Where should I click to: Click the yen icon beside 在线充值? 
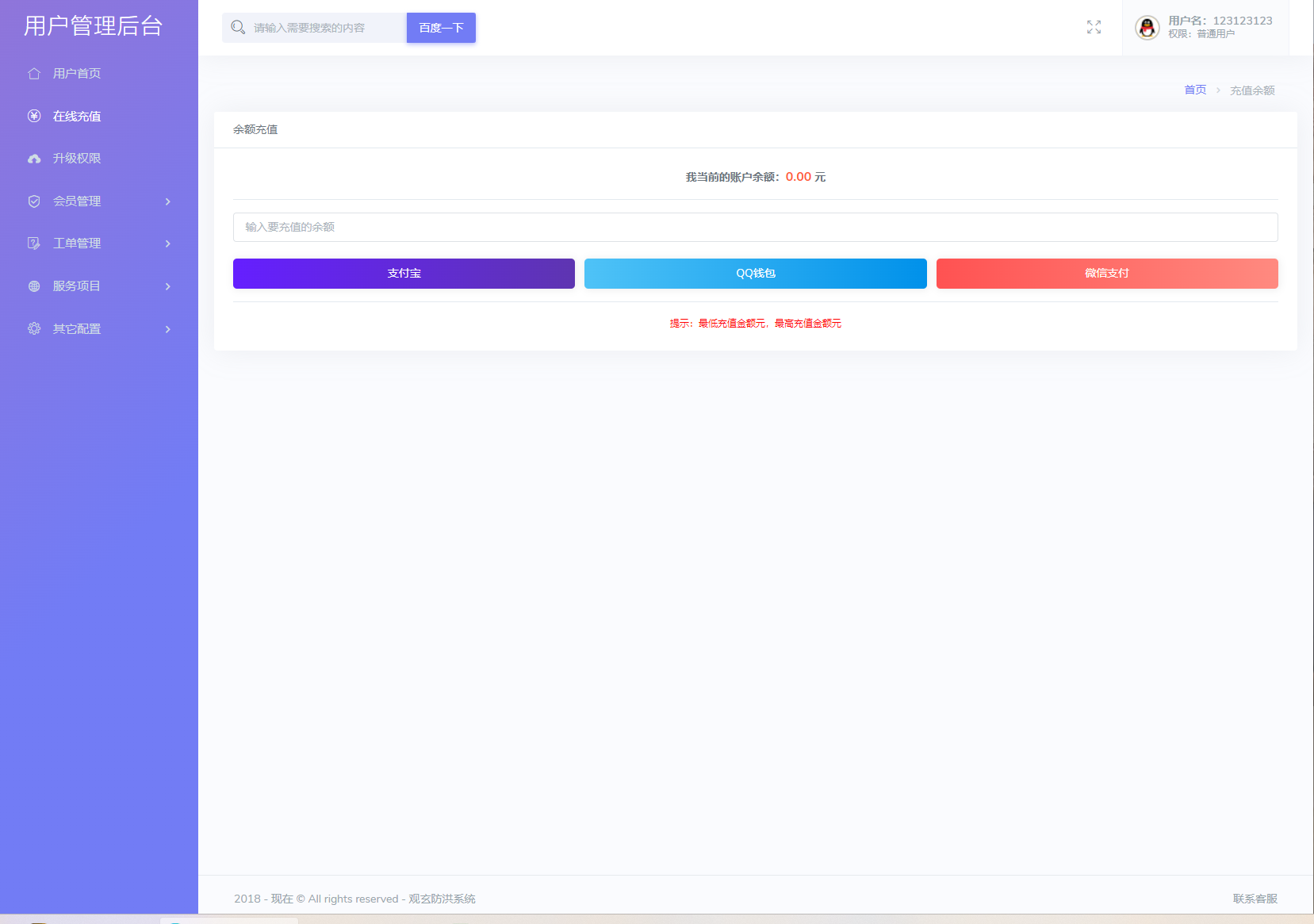pyautogui.click(x=34, y=117)
